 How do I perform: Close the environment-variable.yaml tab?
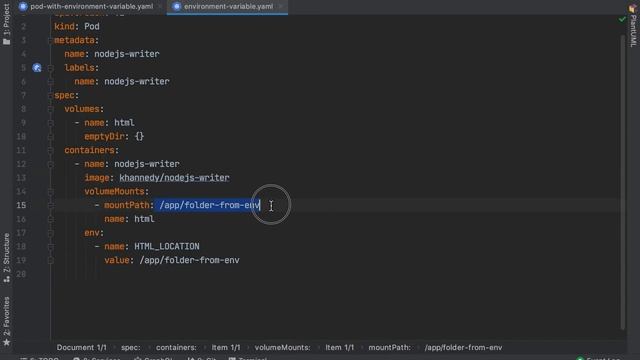coord(280,7)
